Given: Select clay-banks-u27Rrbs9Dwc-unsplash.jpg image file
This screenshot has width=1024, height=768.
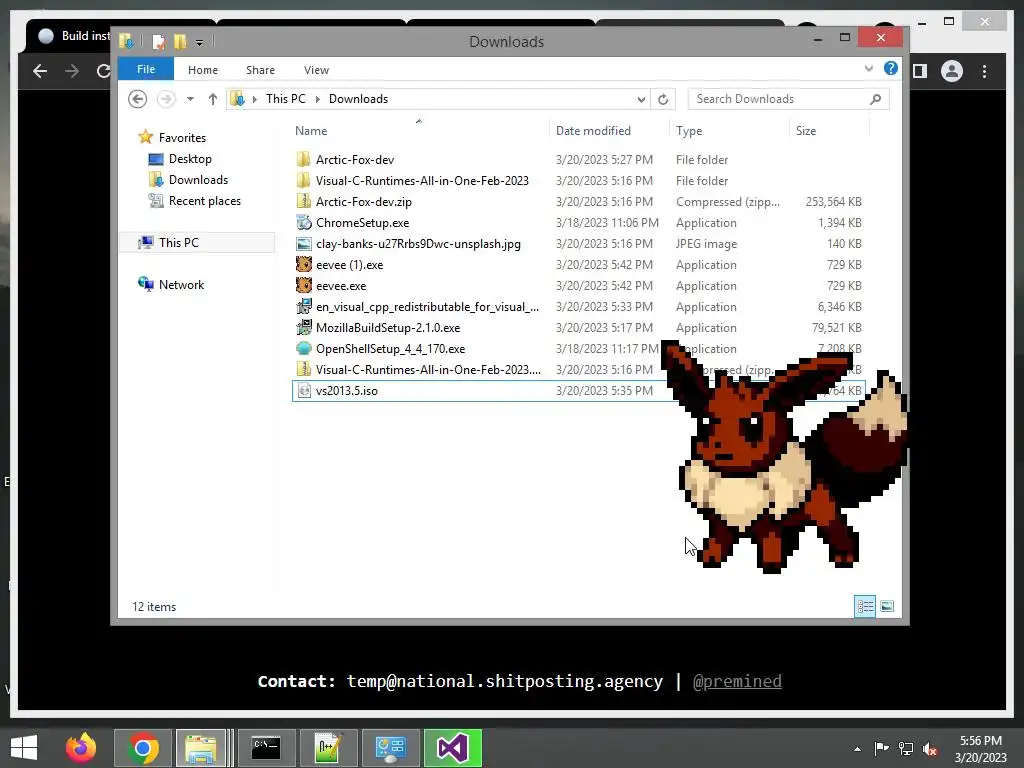Looking at the screenshot, I should [418, 244].
